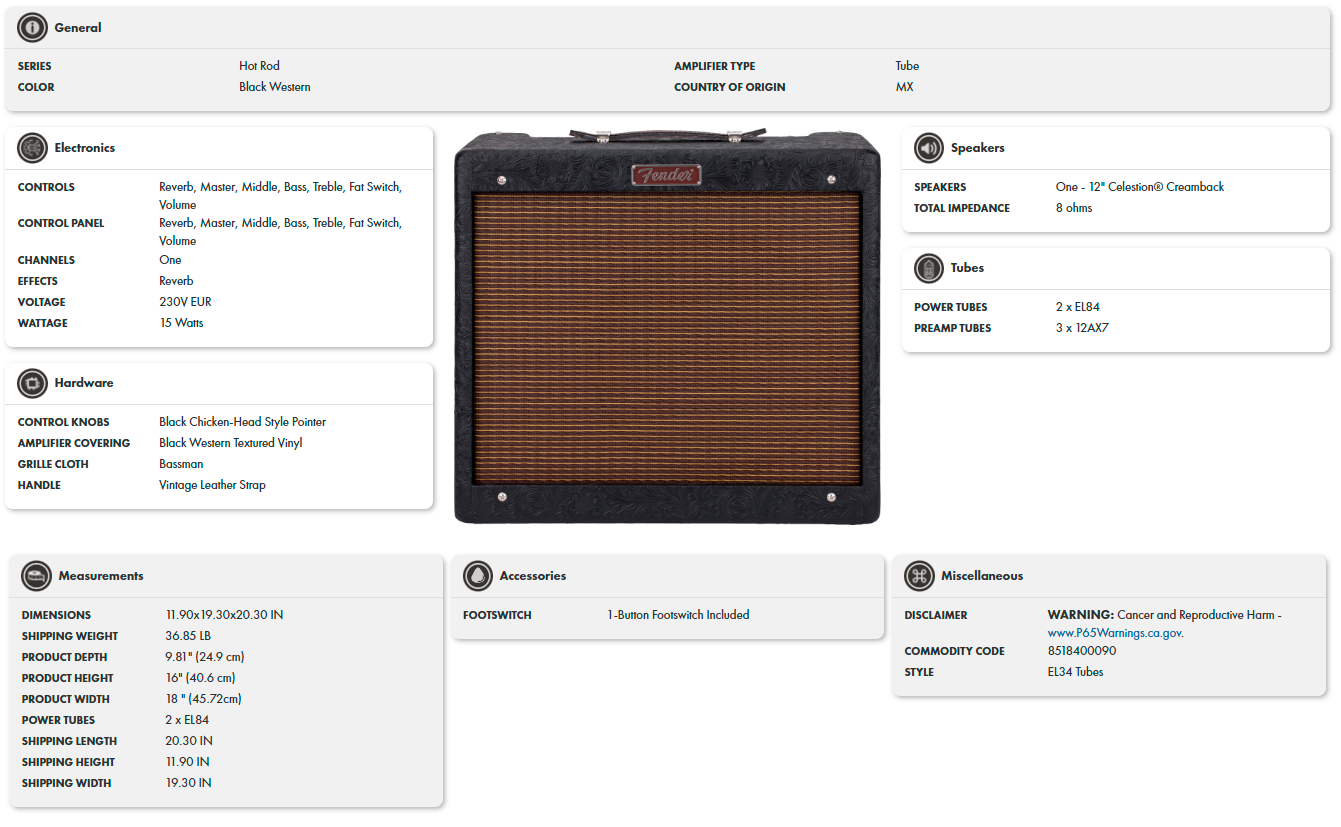Click the Tubes section icon
The height and width of the screenshot is (827, 1341).
tap(929, 268)
